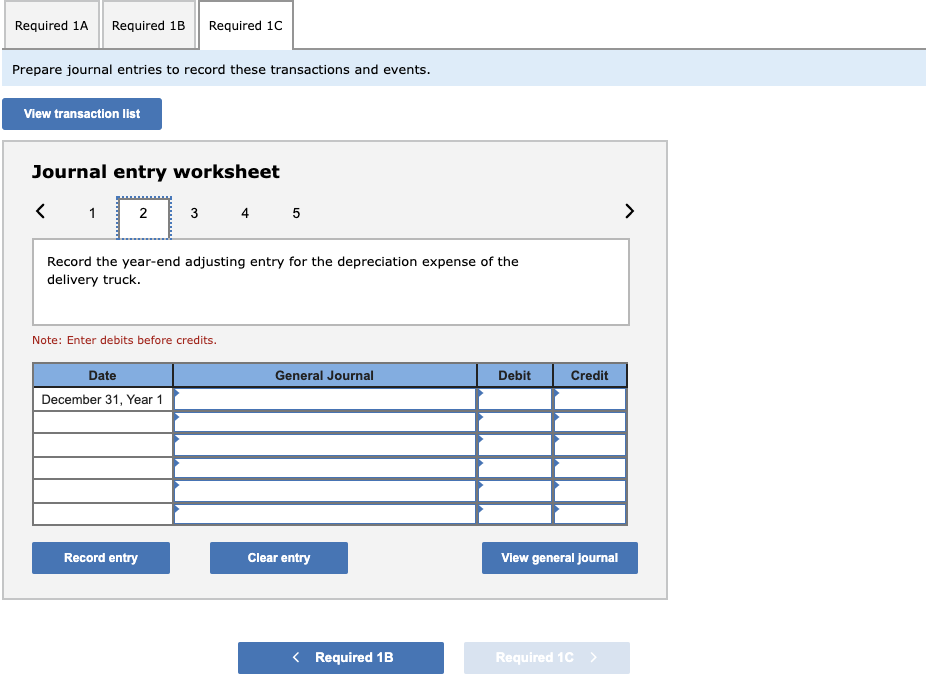This screenshot has height=682, width=936.
Task: Open View general journal
Action: tap(560, 558)
